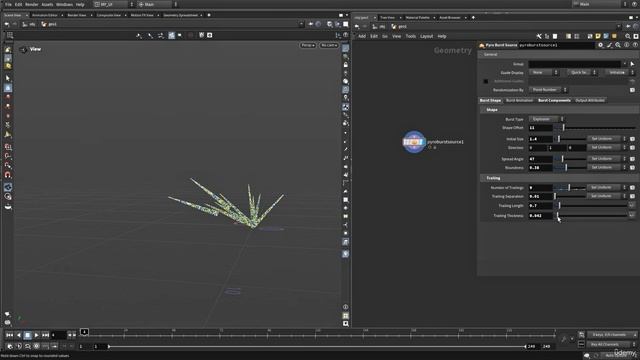The height and width of the screenshot is (360, 640).
Task: Toggle the attribute icon on the Trailing Separation row
Action: 632,196
